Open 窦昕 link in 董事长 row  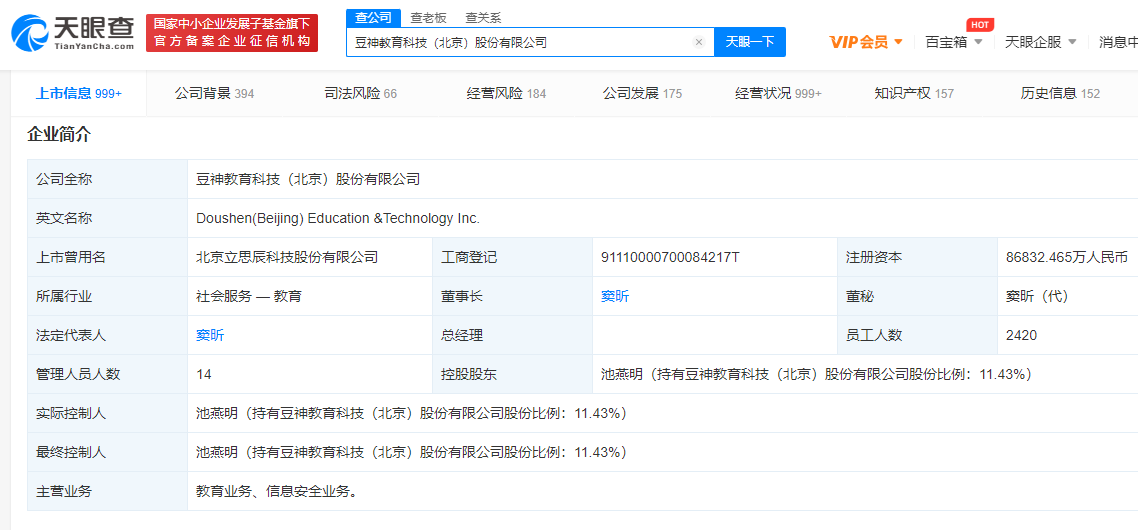tap(615, 296)
